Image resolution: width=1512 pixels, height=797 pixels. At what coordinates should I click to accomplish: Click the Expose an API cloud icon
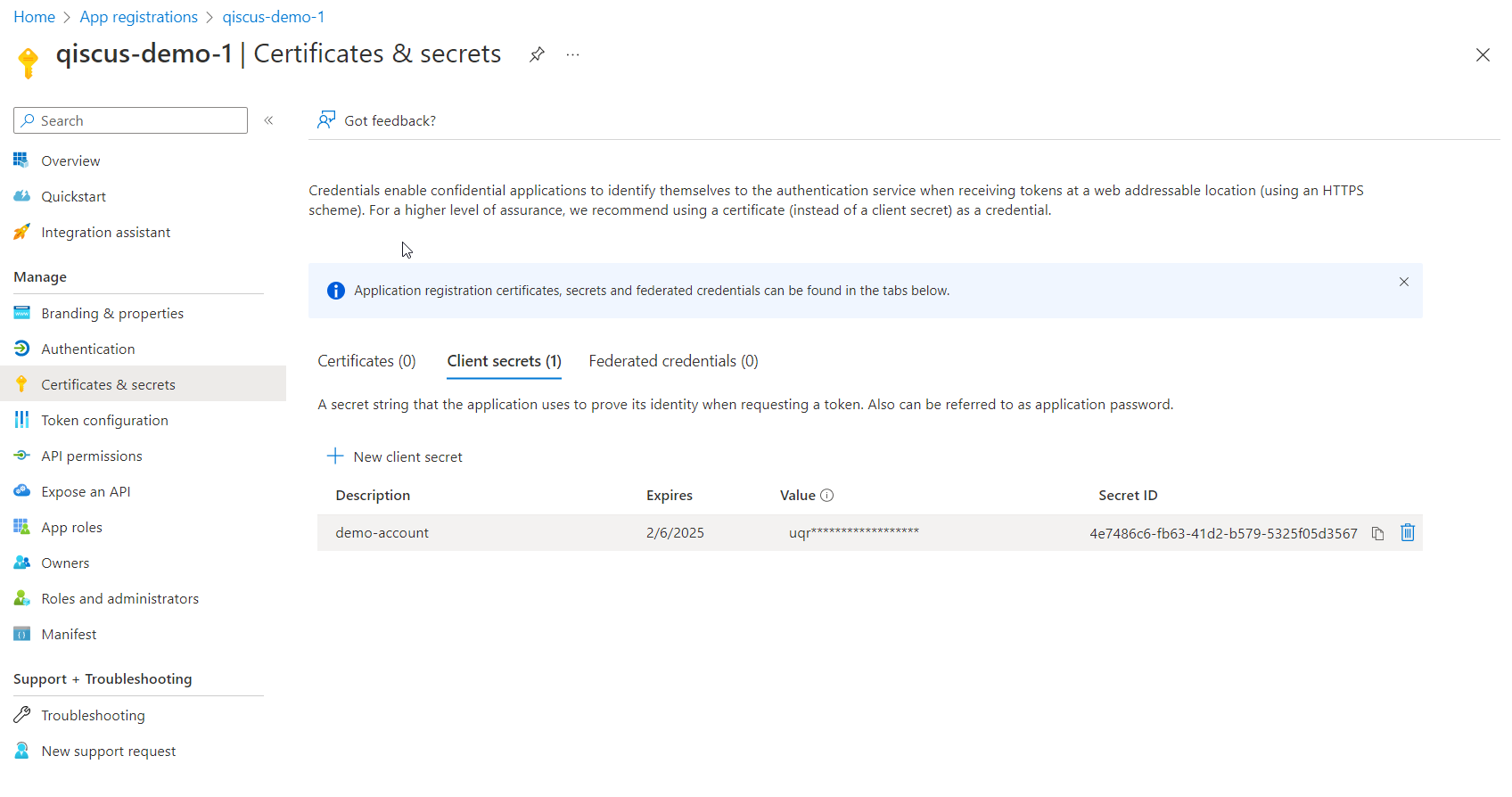click(x=21, y=491)
